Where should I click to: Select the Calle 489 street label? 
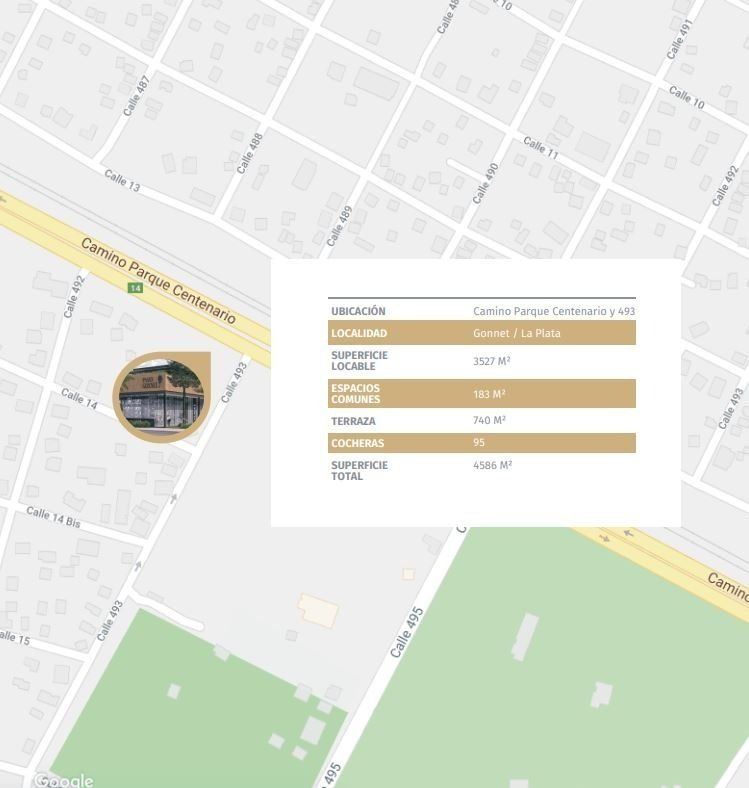pyautogui.click(x=340, y=227)
